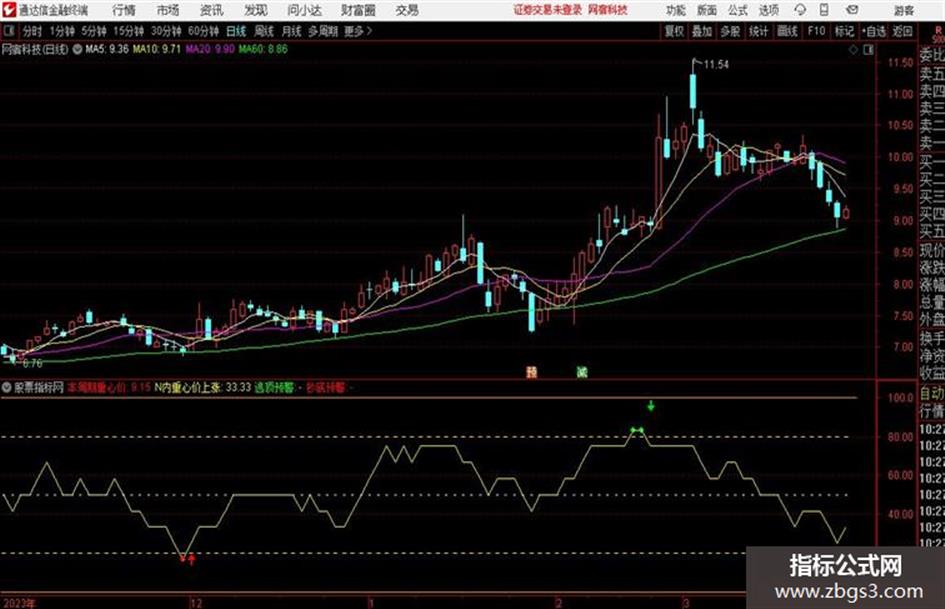The image size is (945, 609).
Task: Open F10 company info
Action: (x=816, y=31)
